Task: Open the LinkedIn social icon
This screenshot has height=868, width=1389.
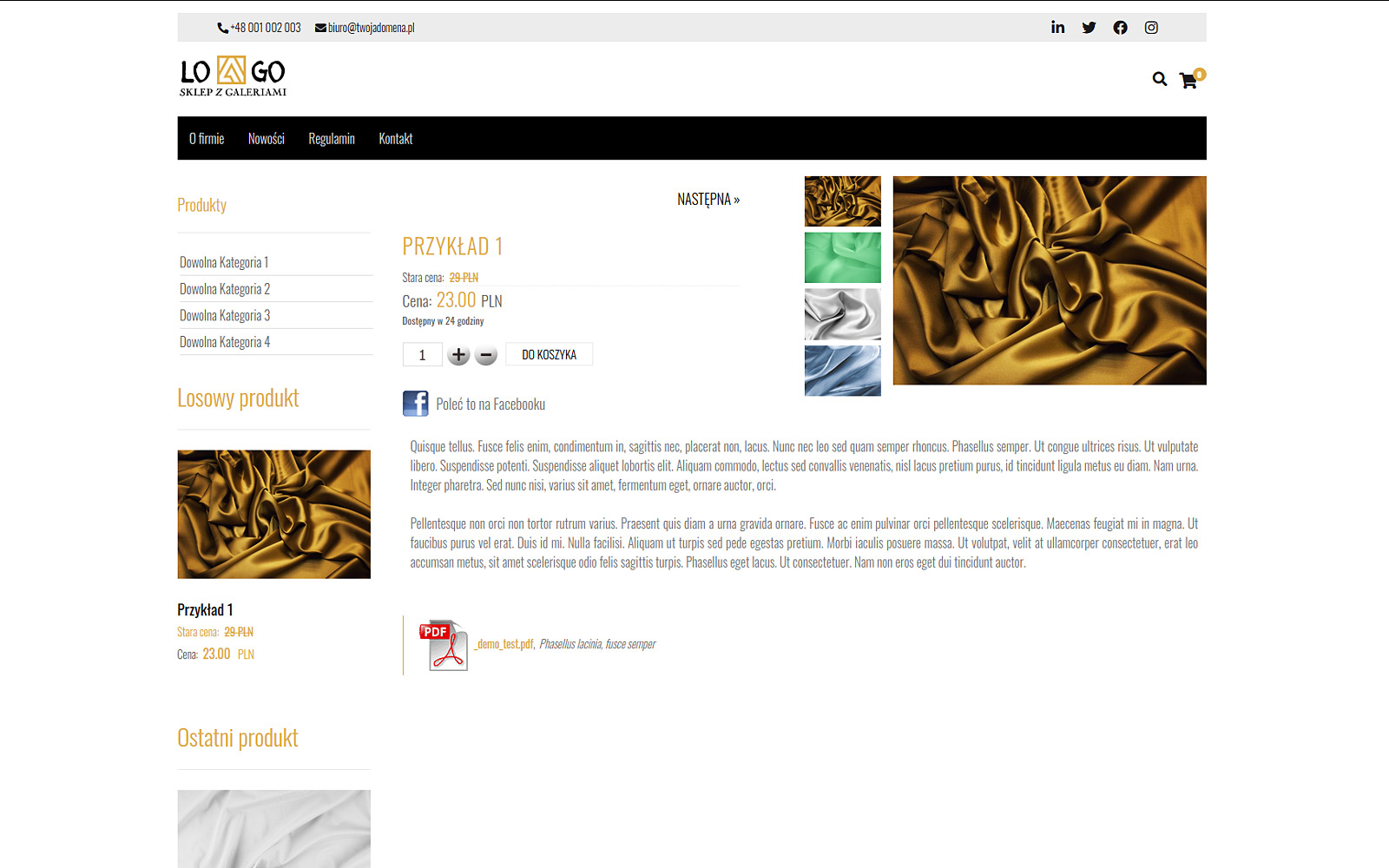Action: click(1057, 27)
